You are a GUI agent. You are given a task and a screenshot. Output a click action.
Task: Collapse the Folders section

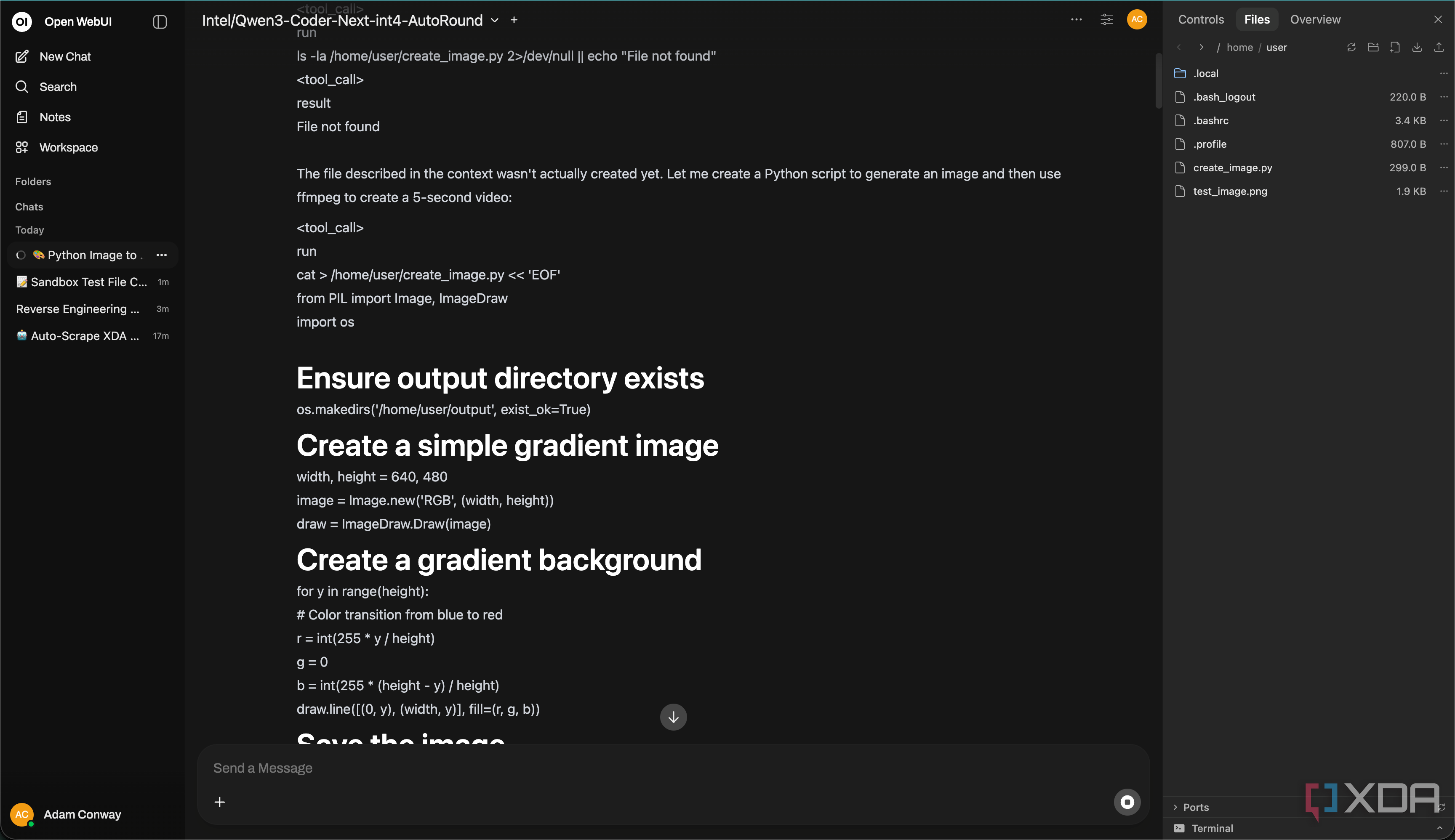pos(33,182)
